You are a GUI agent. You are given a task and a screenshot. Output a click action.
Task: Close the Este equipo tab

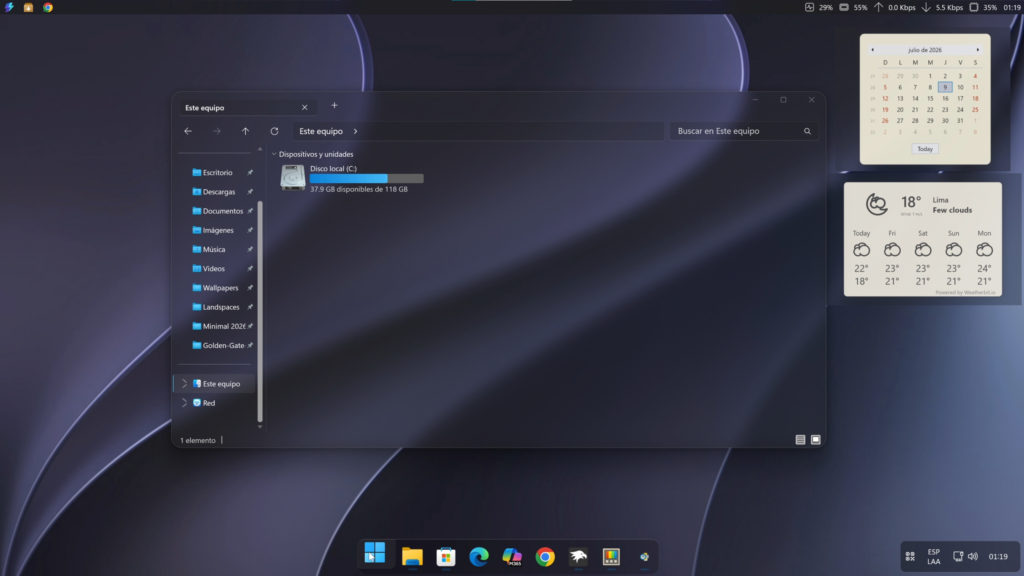(304, 108)
